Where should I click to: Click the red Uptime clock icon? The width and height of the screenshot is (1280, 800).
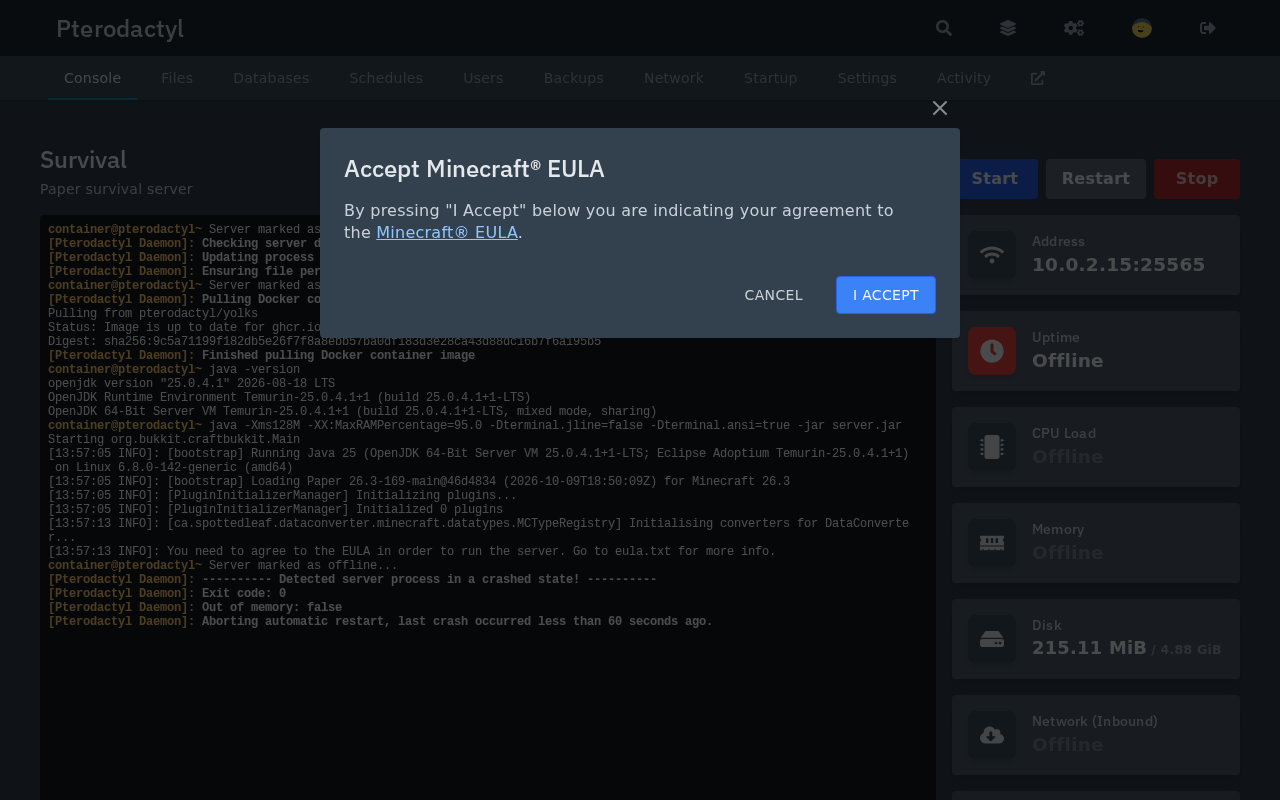992,351
